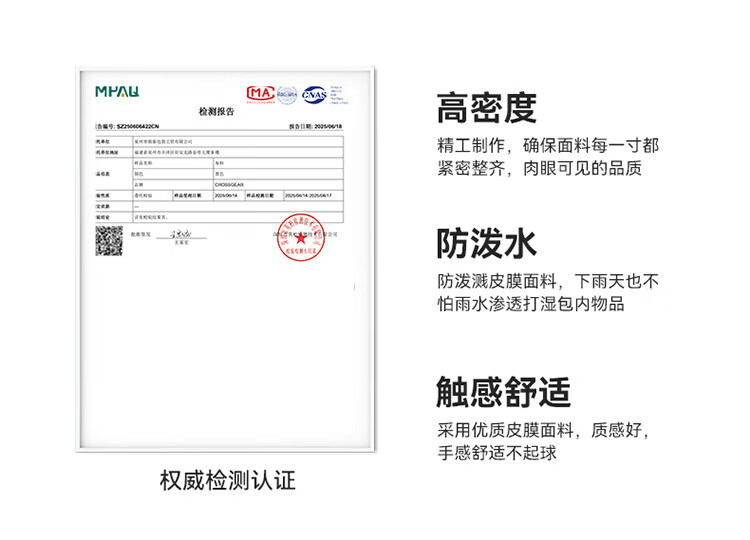Click the QR code on the report
The image size is (750, 540).
click(x=108, y=240)
